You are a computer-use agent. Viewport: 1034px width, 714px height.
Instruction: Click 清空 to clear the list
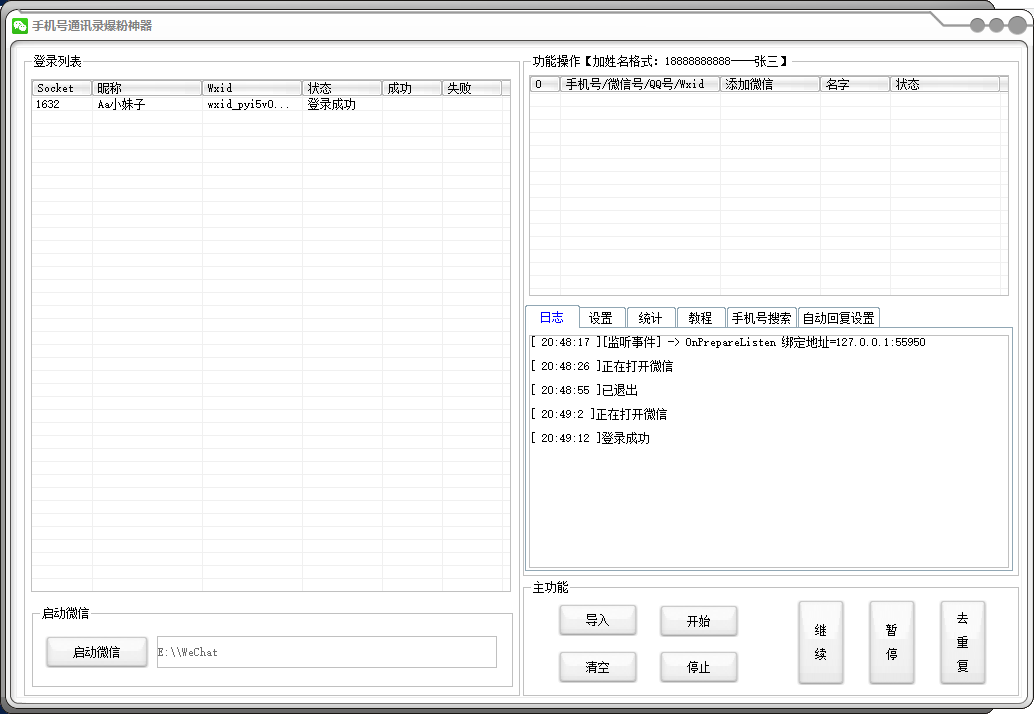[598, 667]
